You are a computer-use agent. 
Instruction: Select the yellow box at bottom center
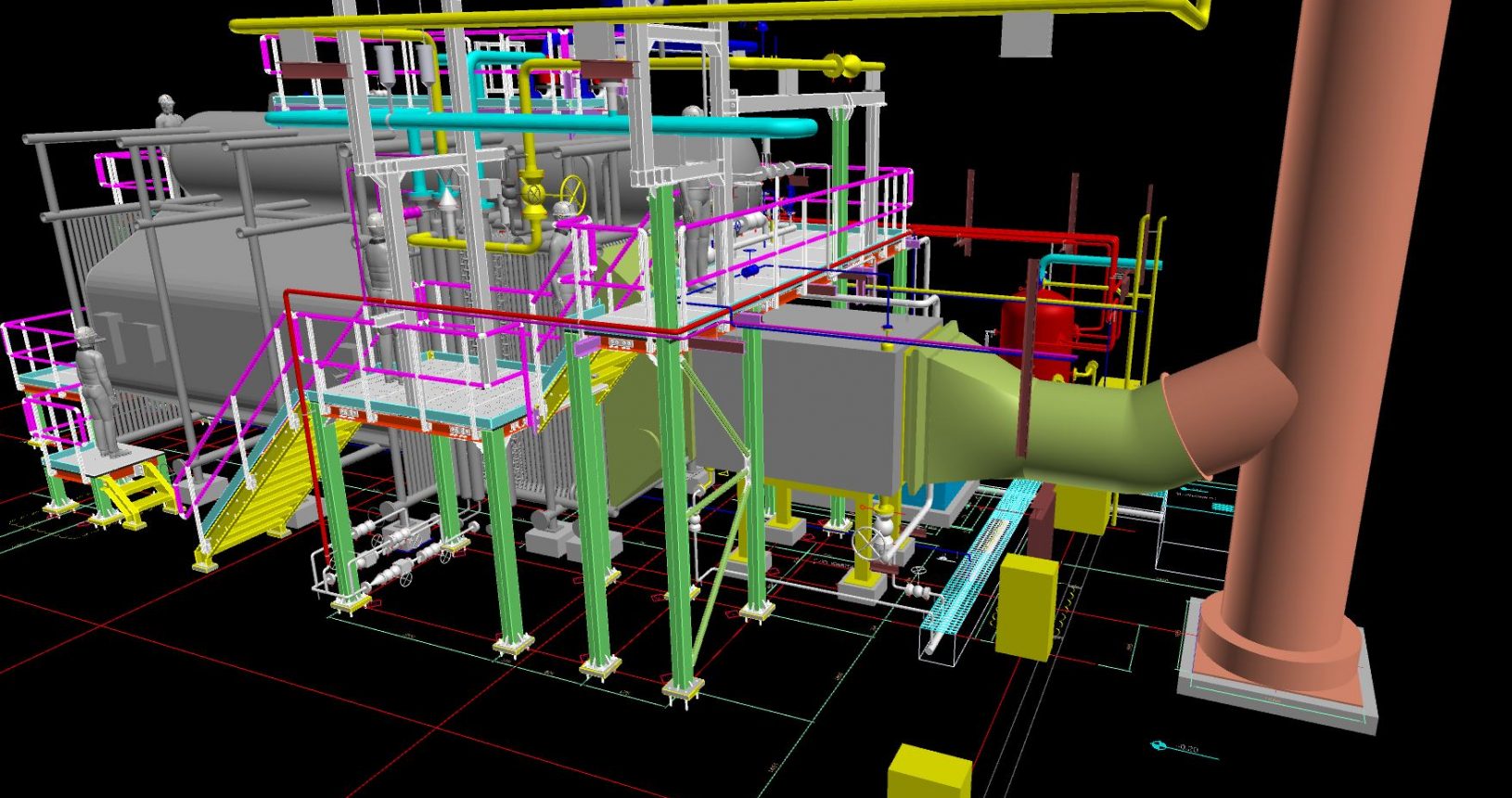click(x=929, y=772)
